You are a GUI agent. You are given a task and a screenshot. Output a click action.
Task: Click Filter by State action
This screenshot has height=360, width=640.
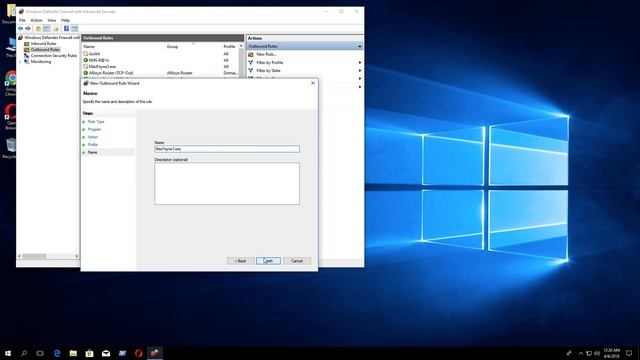tap(268, 71)
